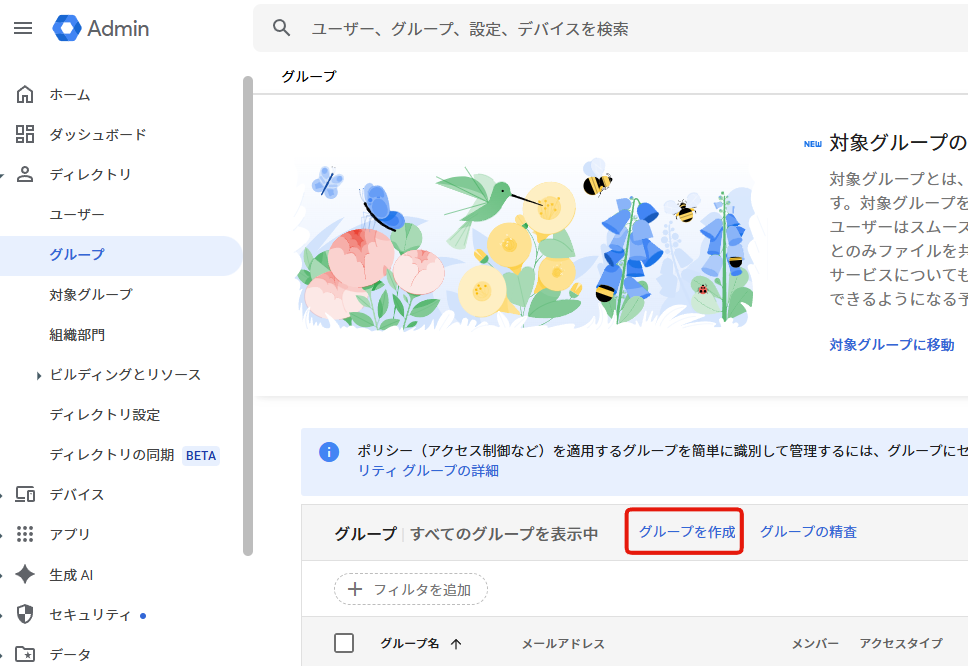The height and width of the screenshot is (666, 968).
Task: Click the デバイス devices icon
Action: (25, 495)
